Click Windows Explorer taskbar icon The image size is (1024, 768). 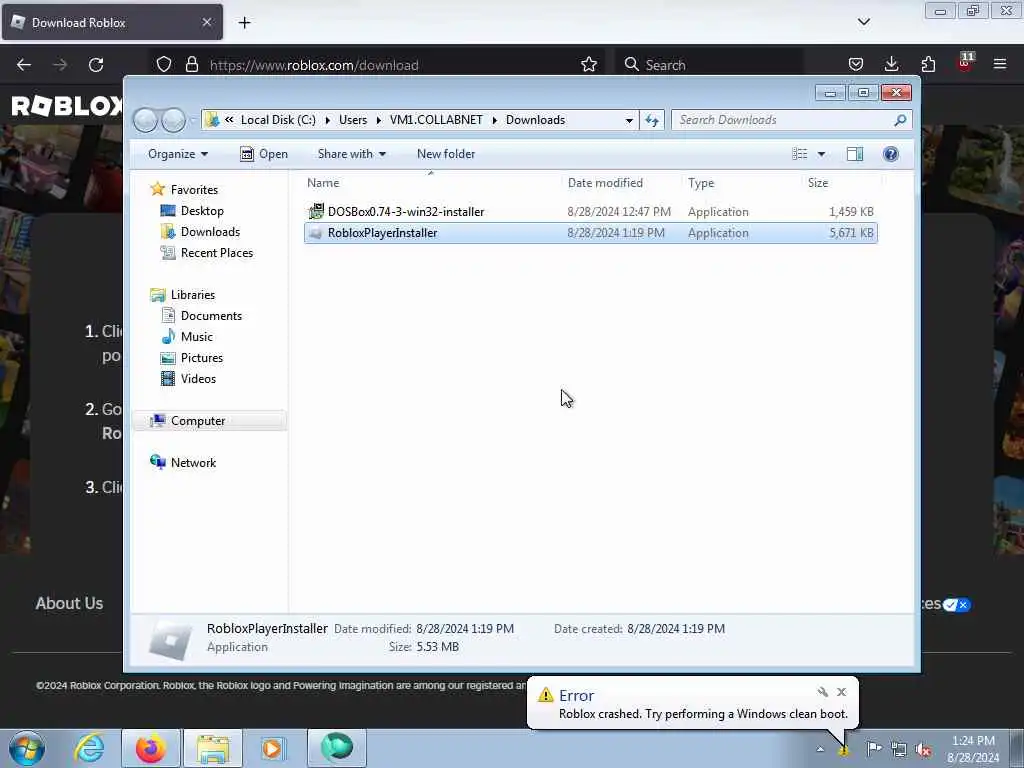pyautogui.click(x=213, y=748)
